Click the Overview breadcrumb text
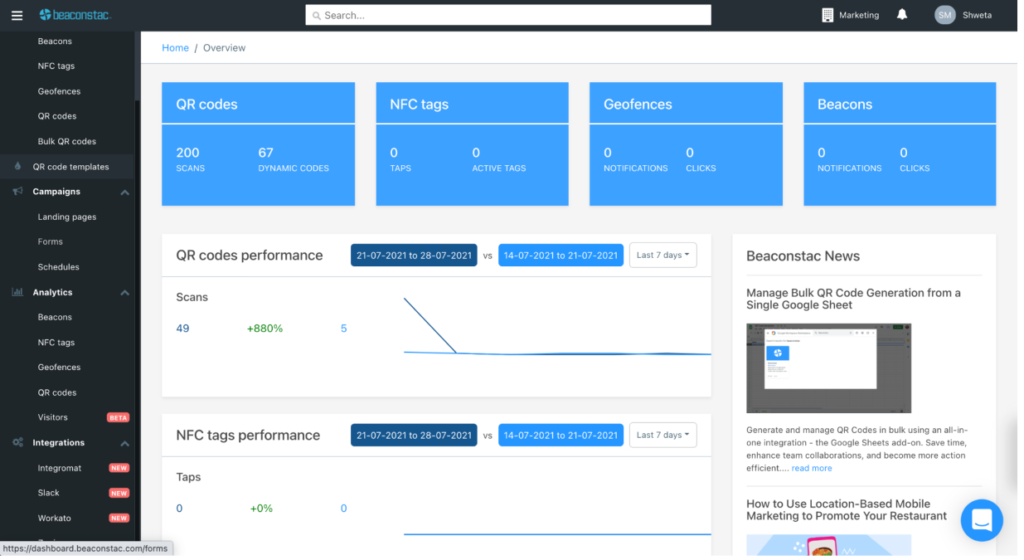The height and width of the screenshot is (560, 1024). point(224,48)
